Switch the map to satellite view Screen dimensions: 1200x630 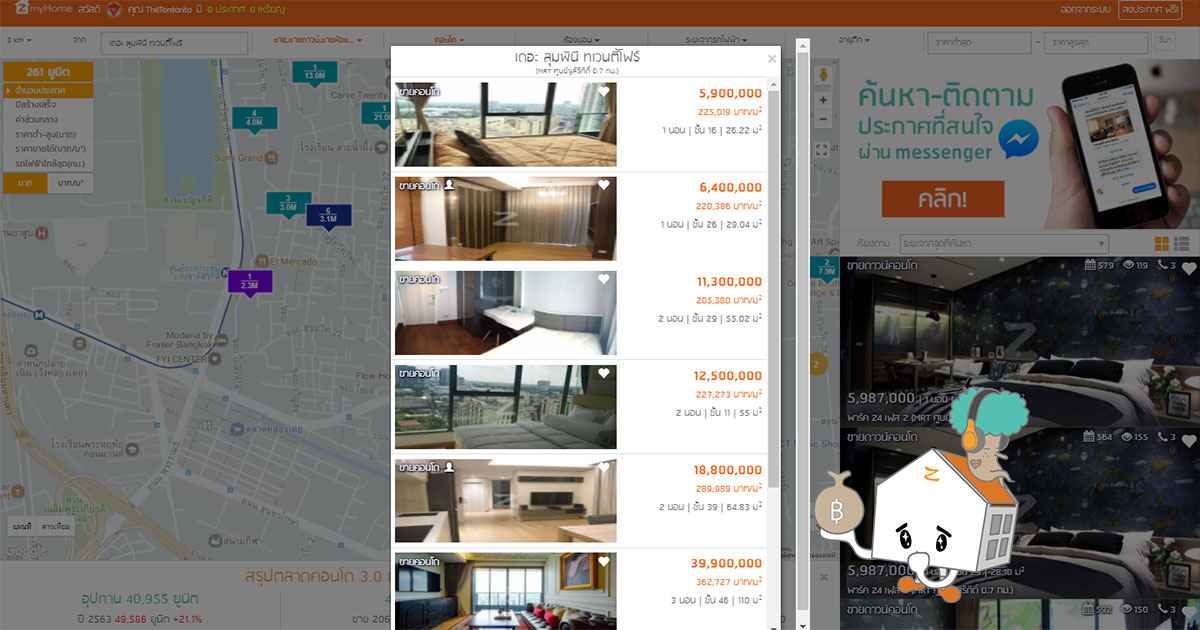pos(56,526)
